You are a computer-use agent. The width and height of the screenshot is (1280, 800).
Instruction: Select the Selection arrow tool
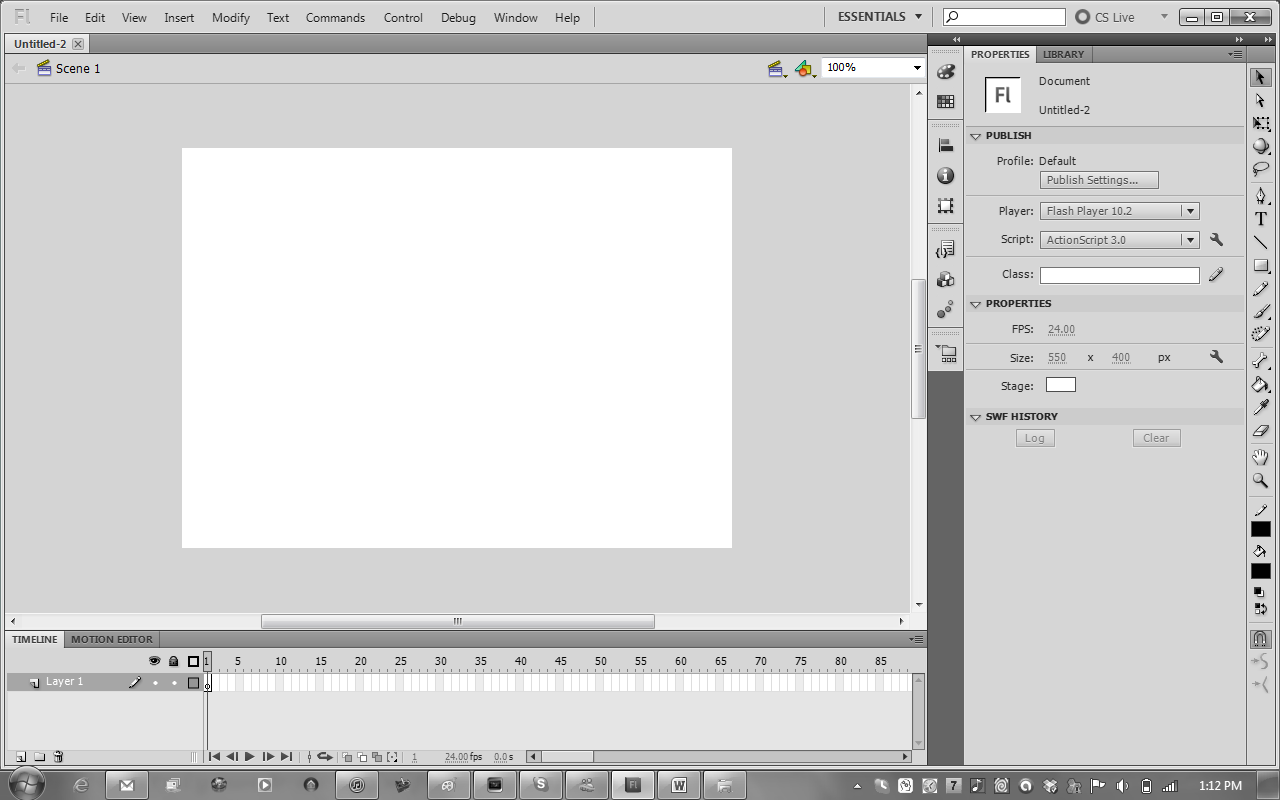pyautogui.click(x=1261, y=77)
